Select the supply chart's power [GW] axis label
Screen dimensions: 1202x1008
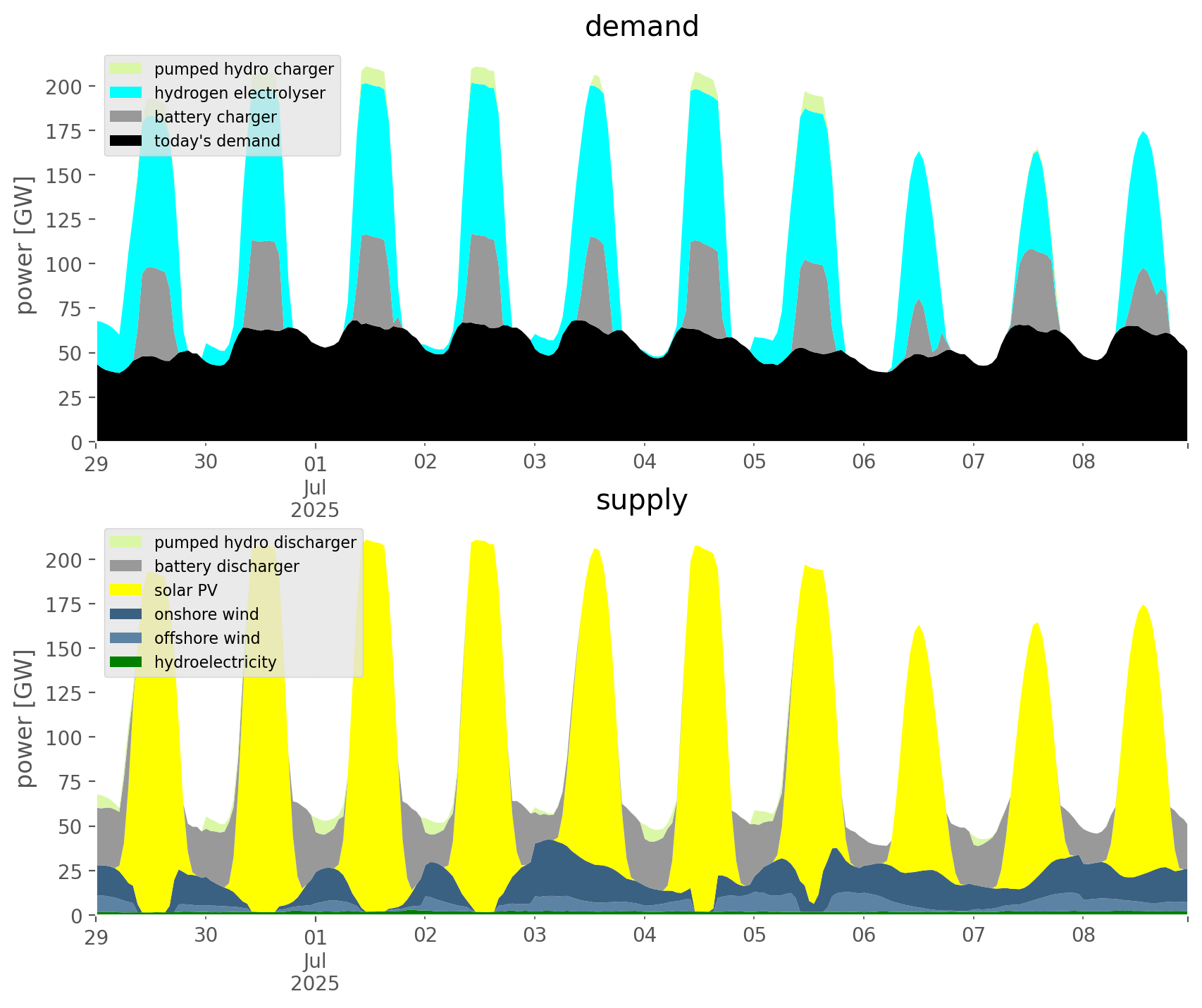pyautogui.click(x=25, y=718)
